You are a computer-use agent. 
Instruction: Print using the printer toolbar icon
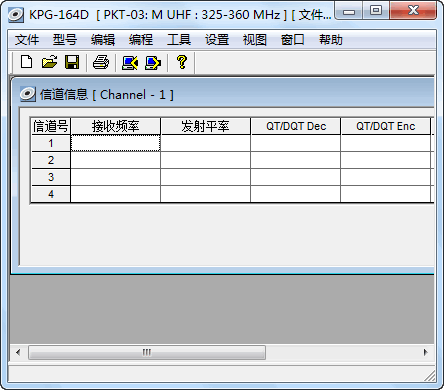tap(101, 62)
